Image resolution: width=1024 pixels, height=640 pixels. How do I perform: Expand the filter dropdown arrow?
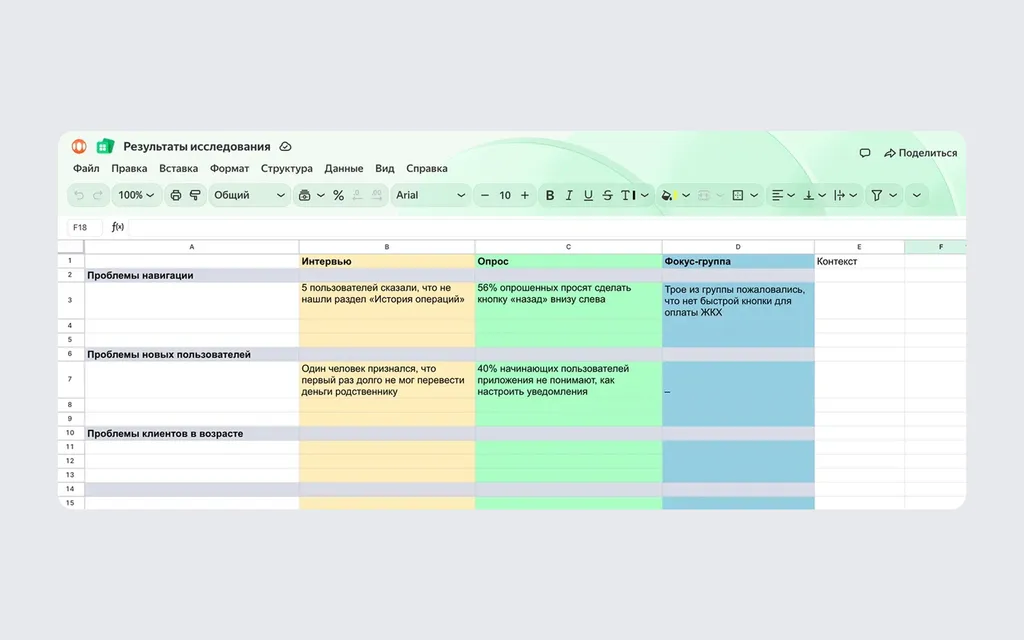pos(893,195)
